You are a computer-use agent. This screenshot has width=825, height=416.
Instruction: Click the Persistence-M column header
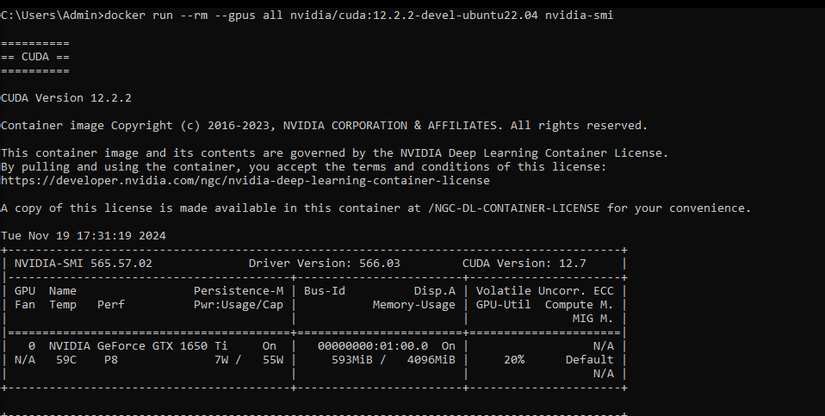[x=238, y=291]
